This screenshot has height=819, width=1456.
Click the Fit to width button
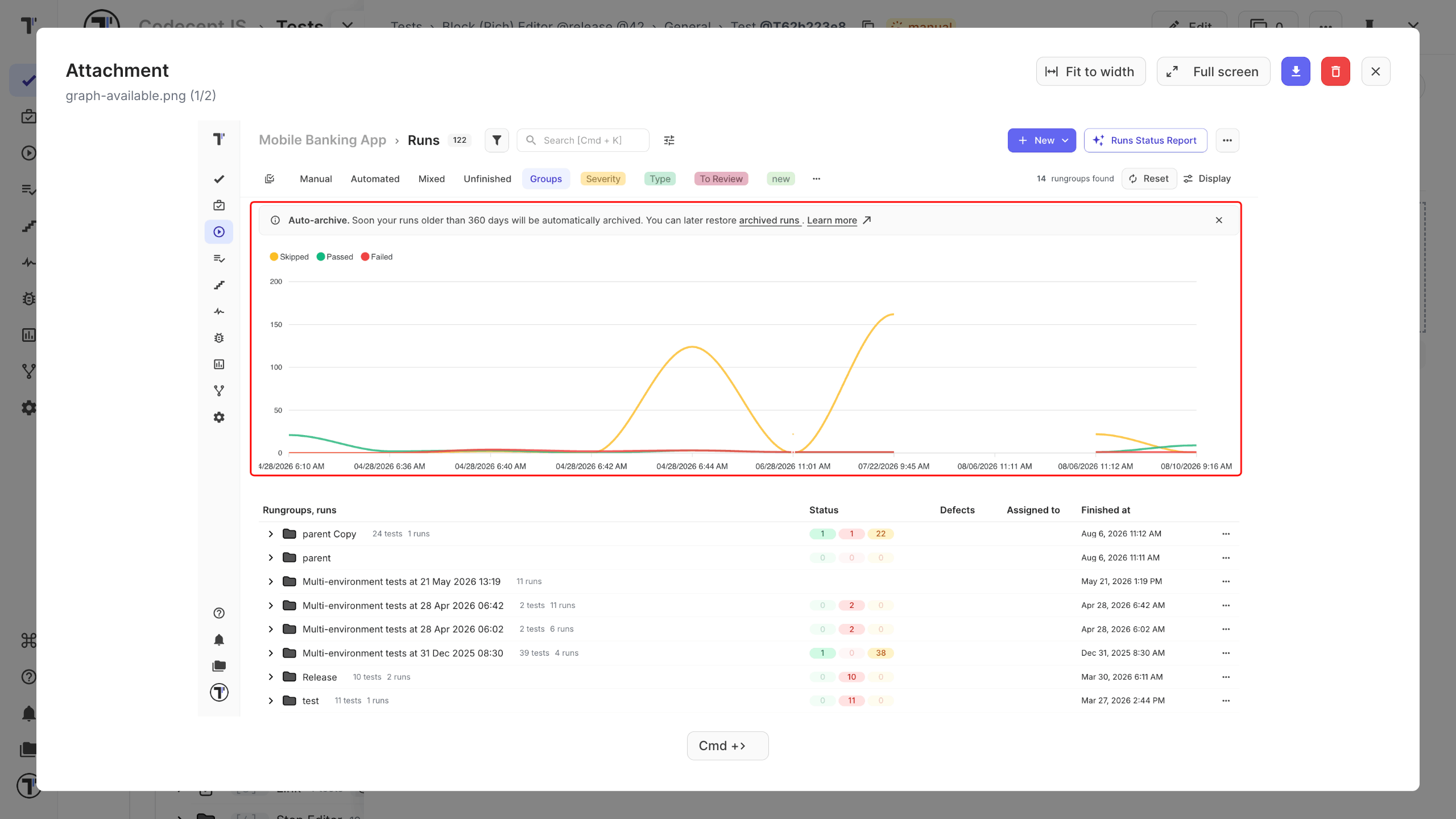(1091, 72)
